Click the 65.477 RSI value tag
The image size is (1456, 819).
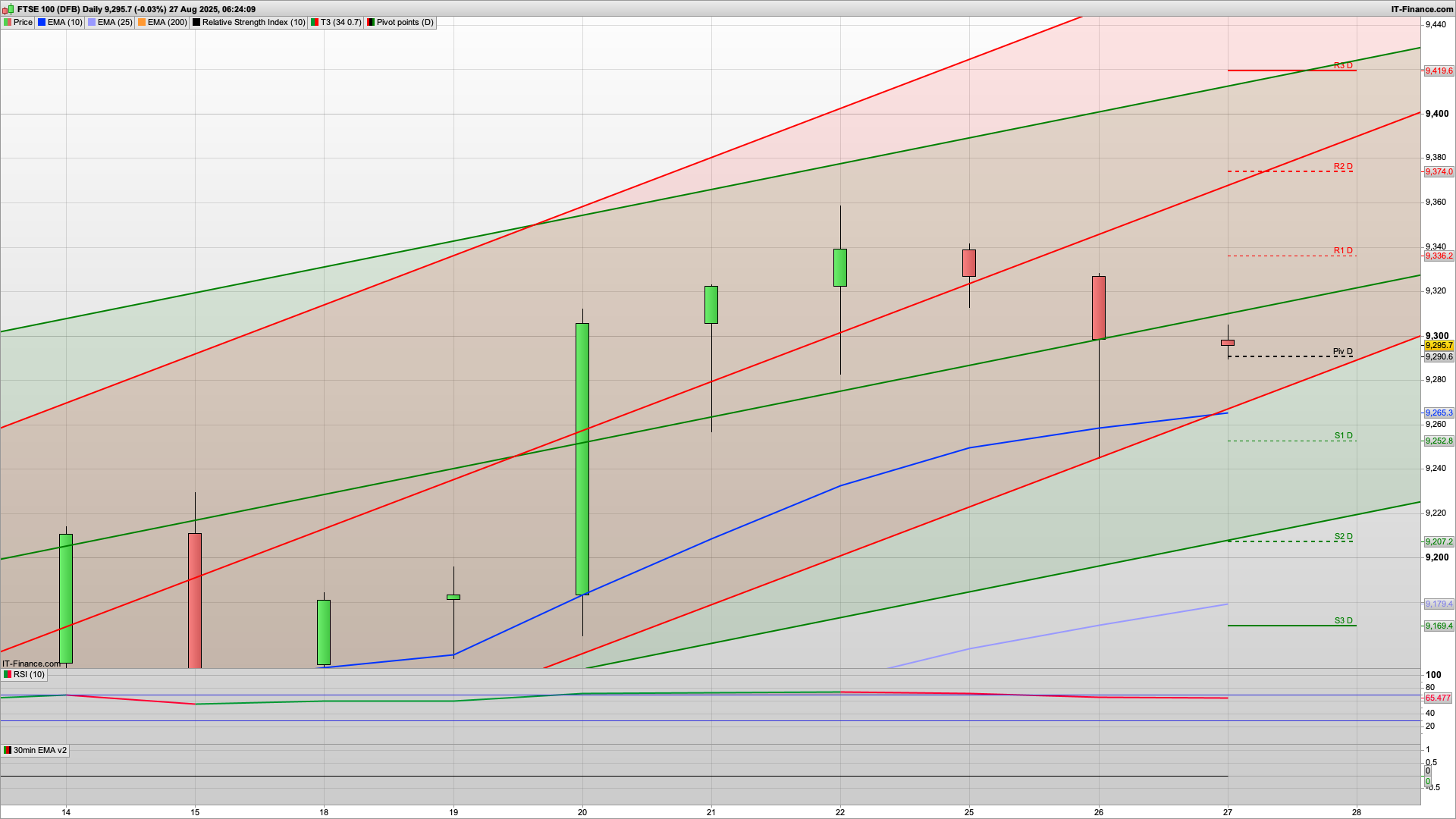pos(1438,698)
